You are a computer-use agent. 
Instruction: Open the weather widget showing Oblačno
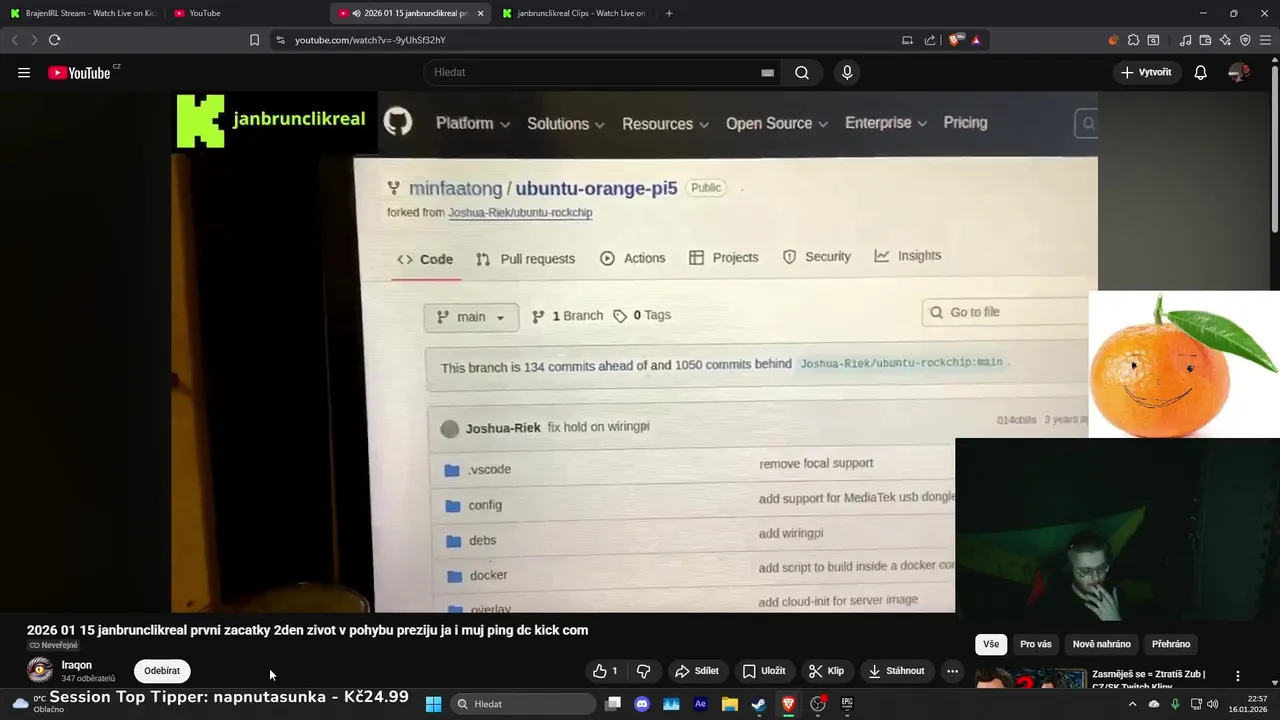[40, 704]
